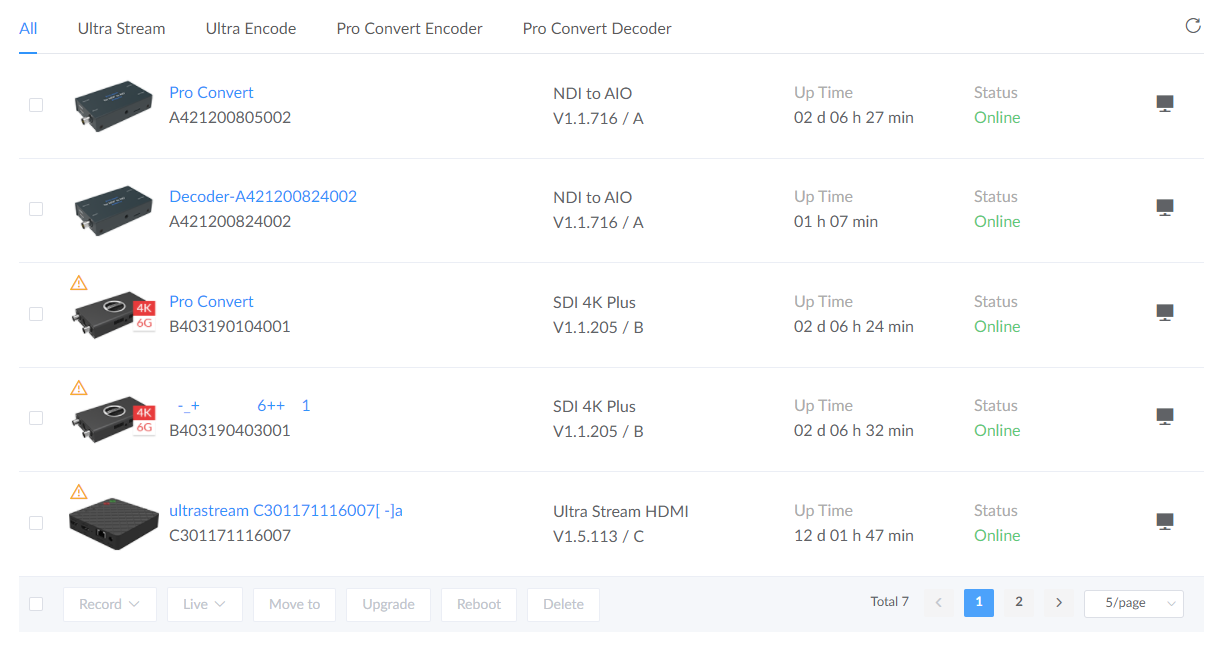Viewport: 1223px width, 652px height.
Task: Click monitor icon for device B403190403001
Action: (1164, 417)
